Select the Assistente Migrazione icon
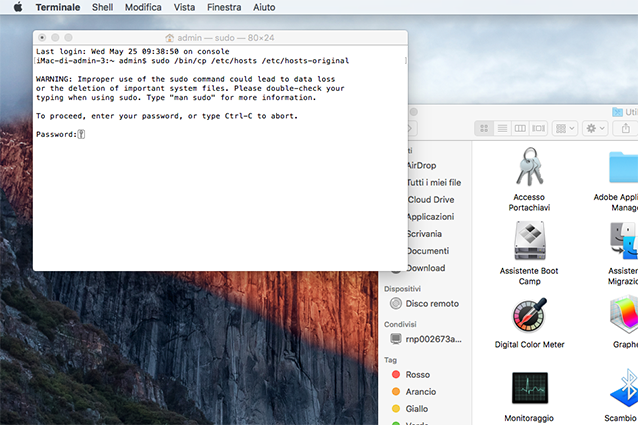The width and height of the screenshot is (638, 425). [x=624, y=240]
